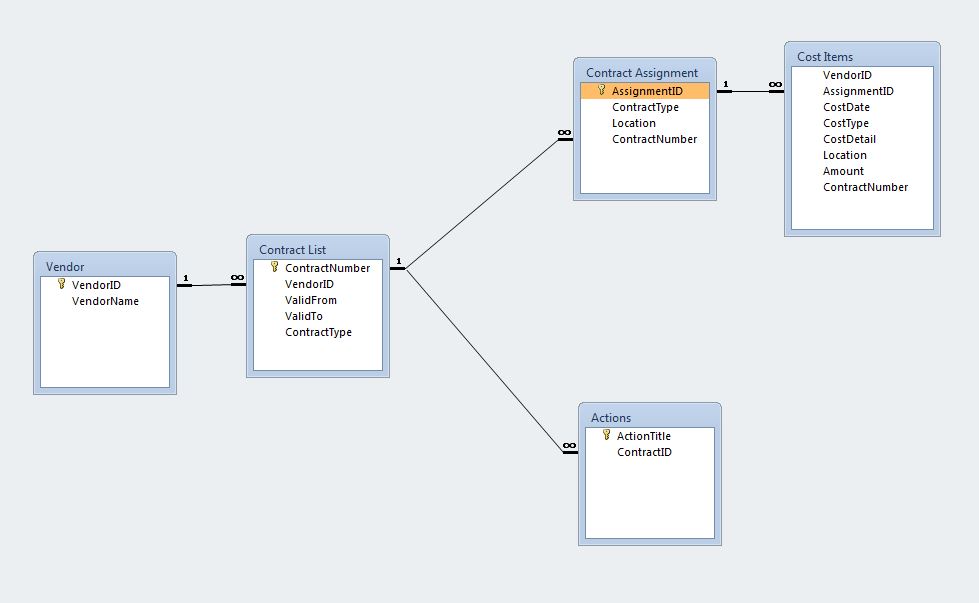Select relationship line between Contract Assignment and Cost Items
The width and height of the screenshot is (979, 603).
[750, 91]
